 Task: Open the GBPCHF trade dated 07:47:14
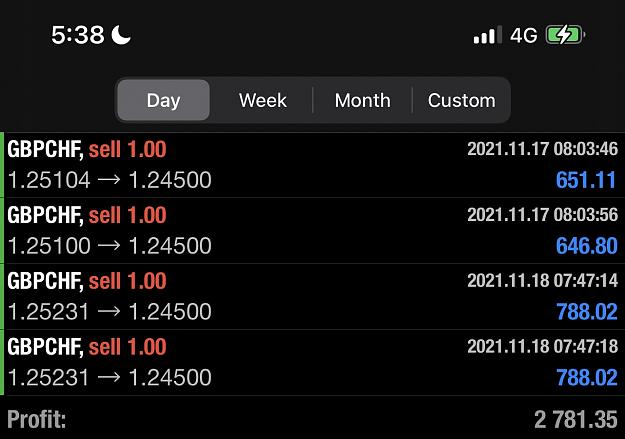click(312, 296)
